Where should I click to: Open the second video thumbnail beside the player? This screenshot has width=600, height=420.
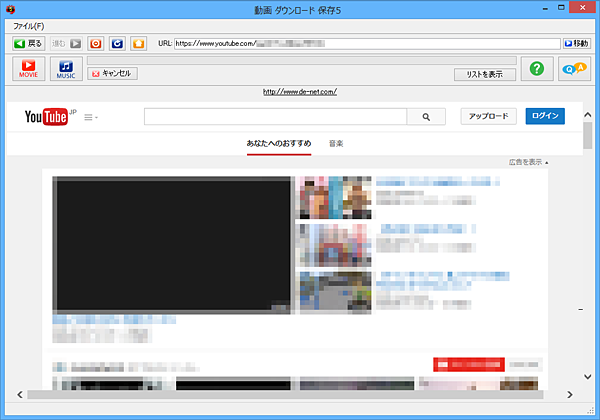click(336, 245)
